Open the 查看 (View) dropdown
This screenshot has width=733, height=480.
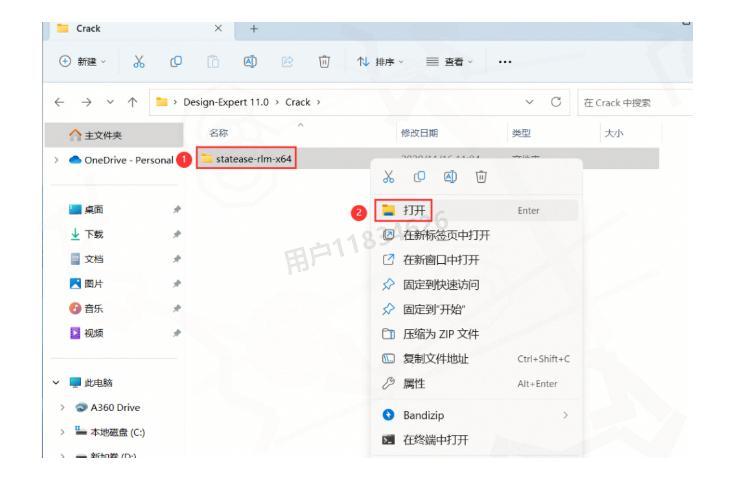point(449,61)
